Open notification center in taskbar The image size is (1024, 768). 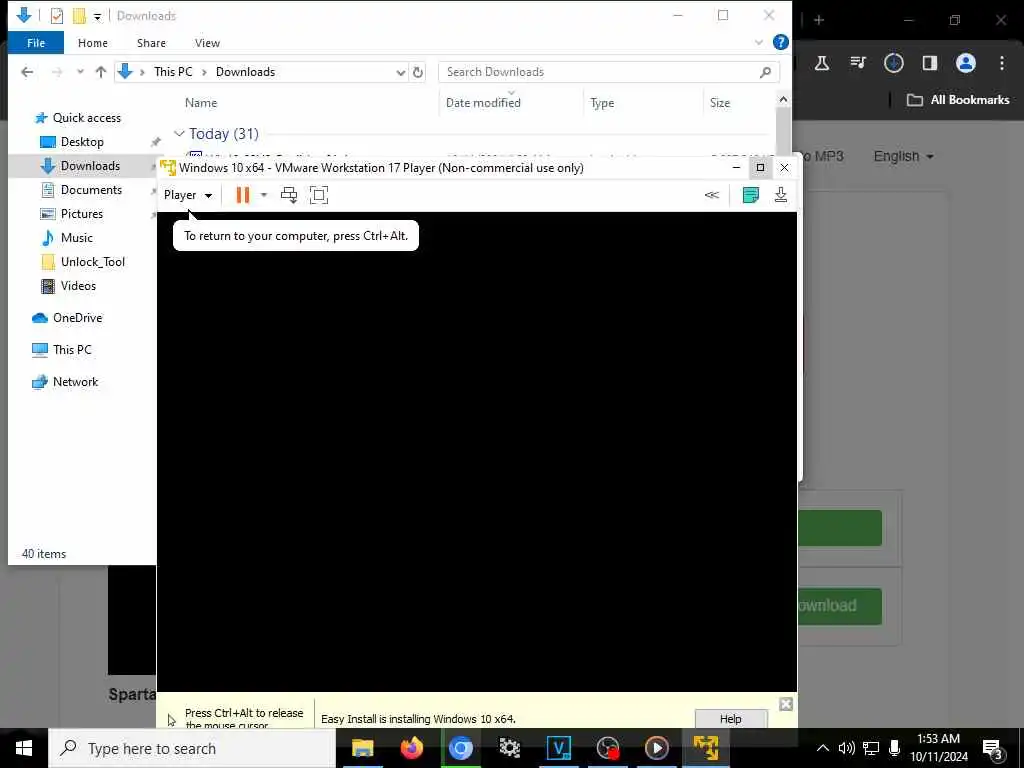tap(993, 748)
